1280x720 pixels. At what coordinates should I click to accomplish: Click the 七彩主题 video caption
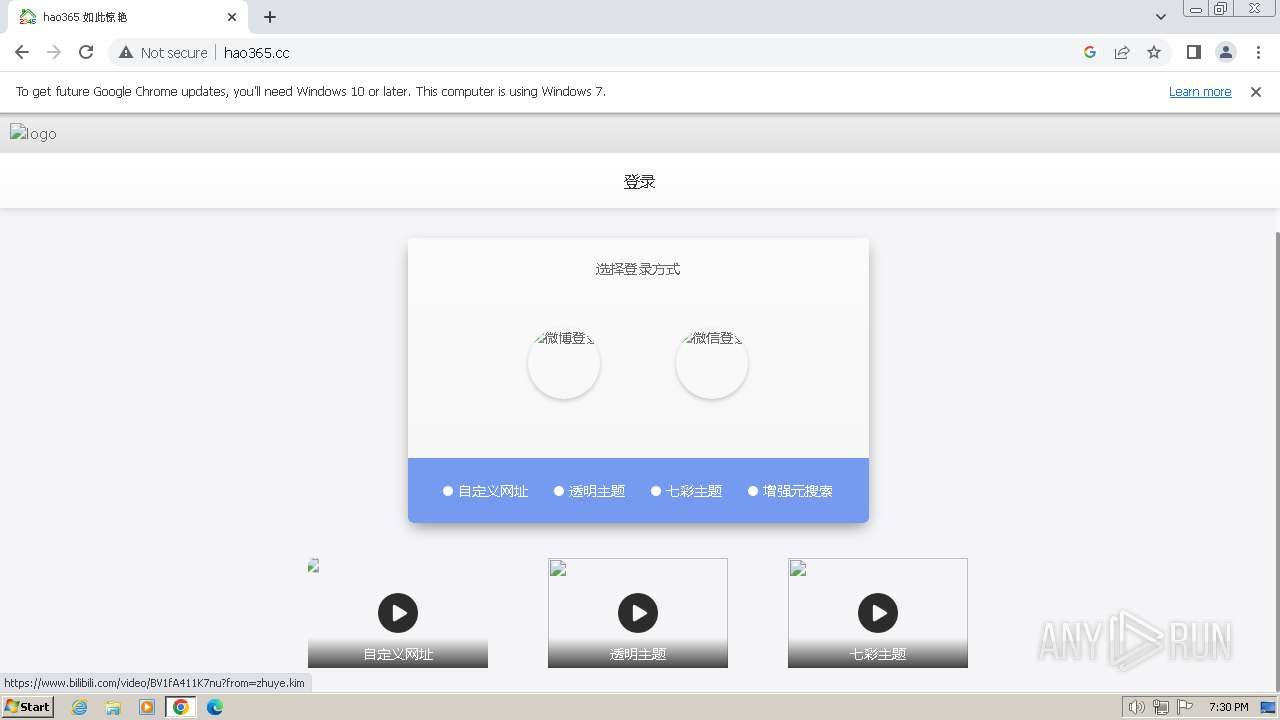tap(878, 654)
